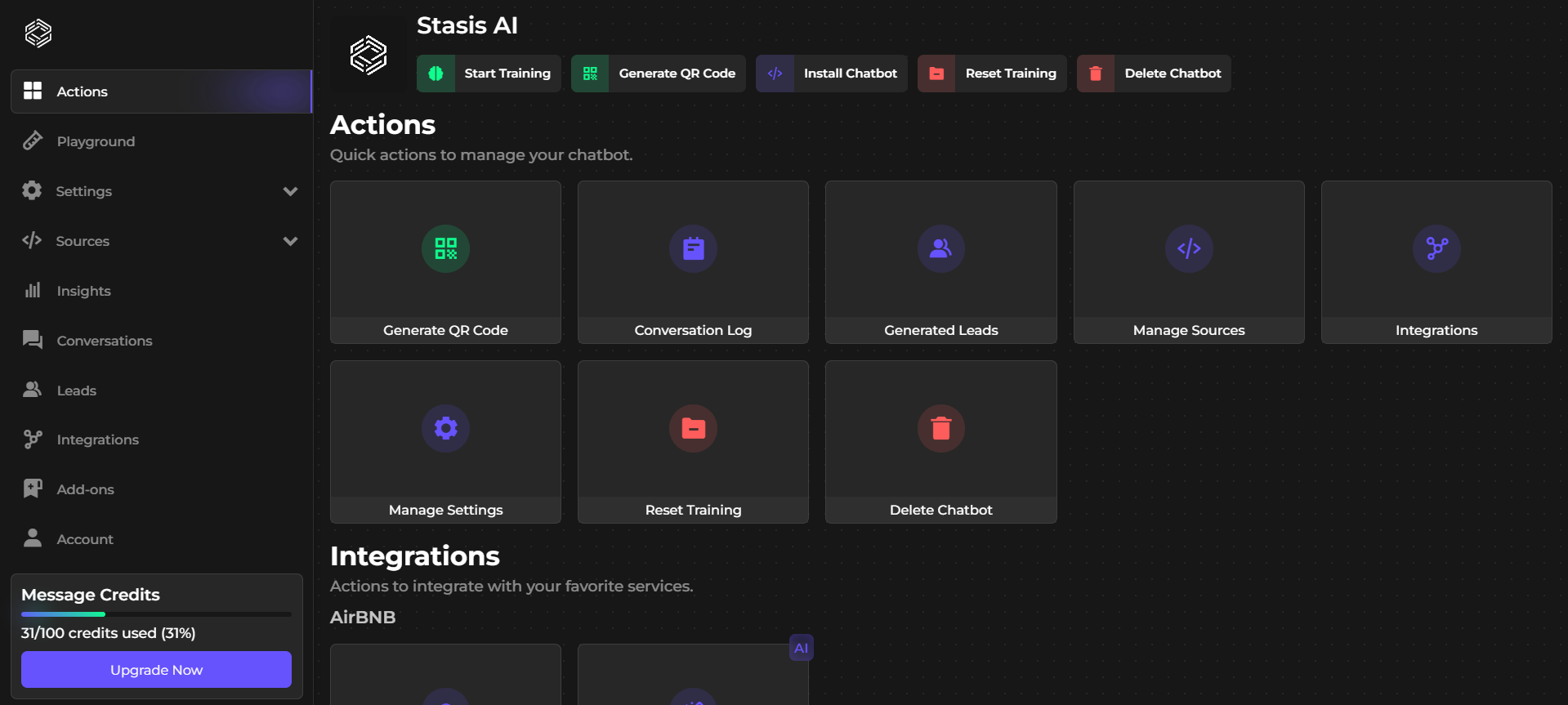Click the QR code icon on Generate QR Code card
Viewport: 1568px width, 705px height.
point(446,248)
